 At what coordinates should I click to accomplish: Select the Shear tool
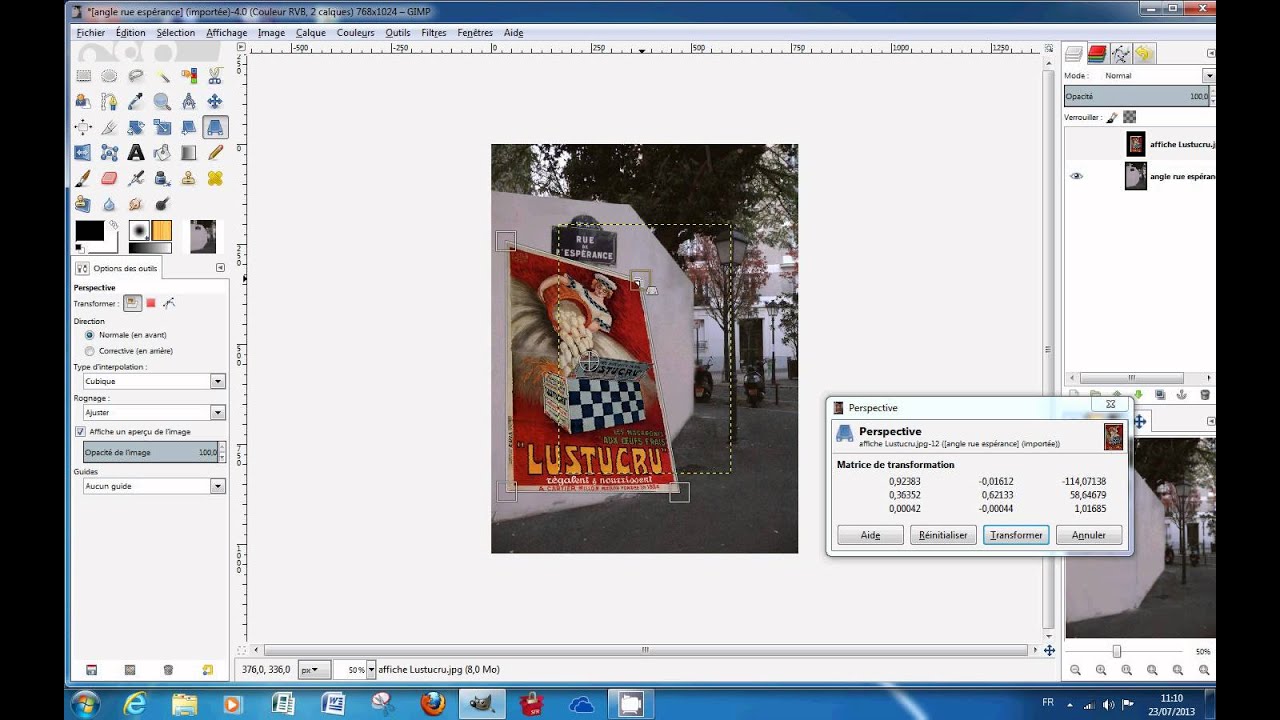click(188, 127)
